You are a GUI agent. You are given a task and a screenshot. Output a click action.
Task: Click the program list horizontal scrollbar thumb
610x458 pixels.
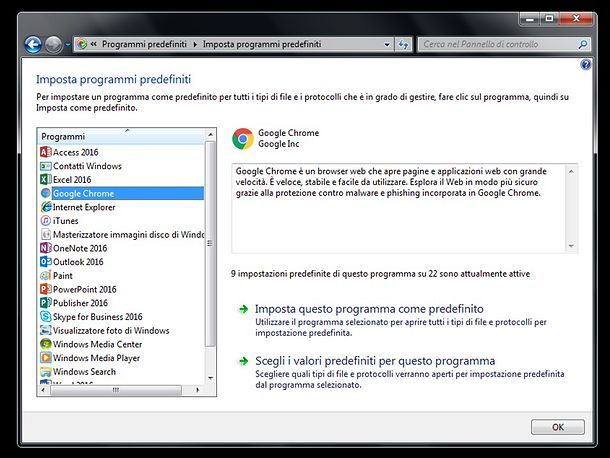116,390
